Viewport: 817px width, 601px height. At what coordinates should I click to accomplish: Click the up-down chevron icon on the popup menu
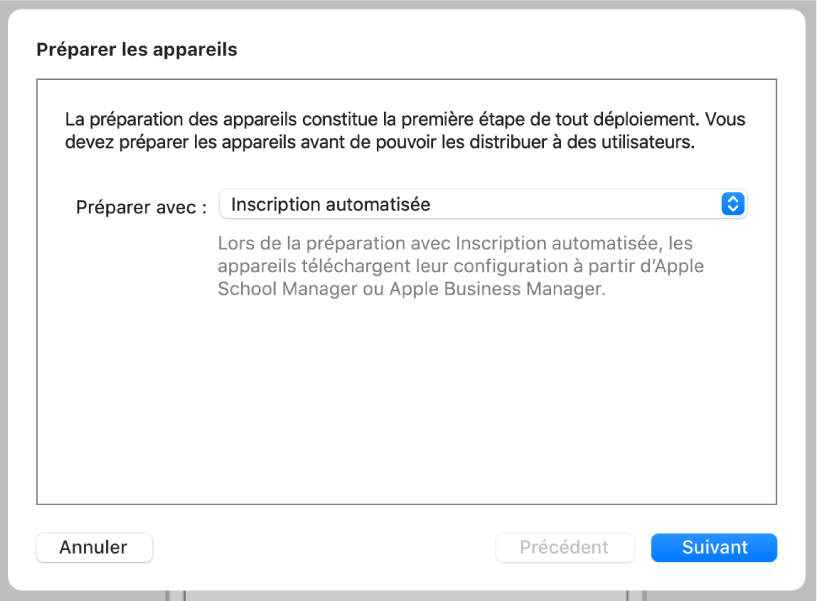tap(733, 204)
